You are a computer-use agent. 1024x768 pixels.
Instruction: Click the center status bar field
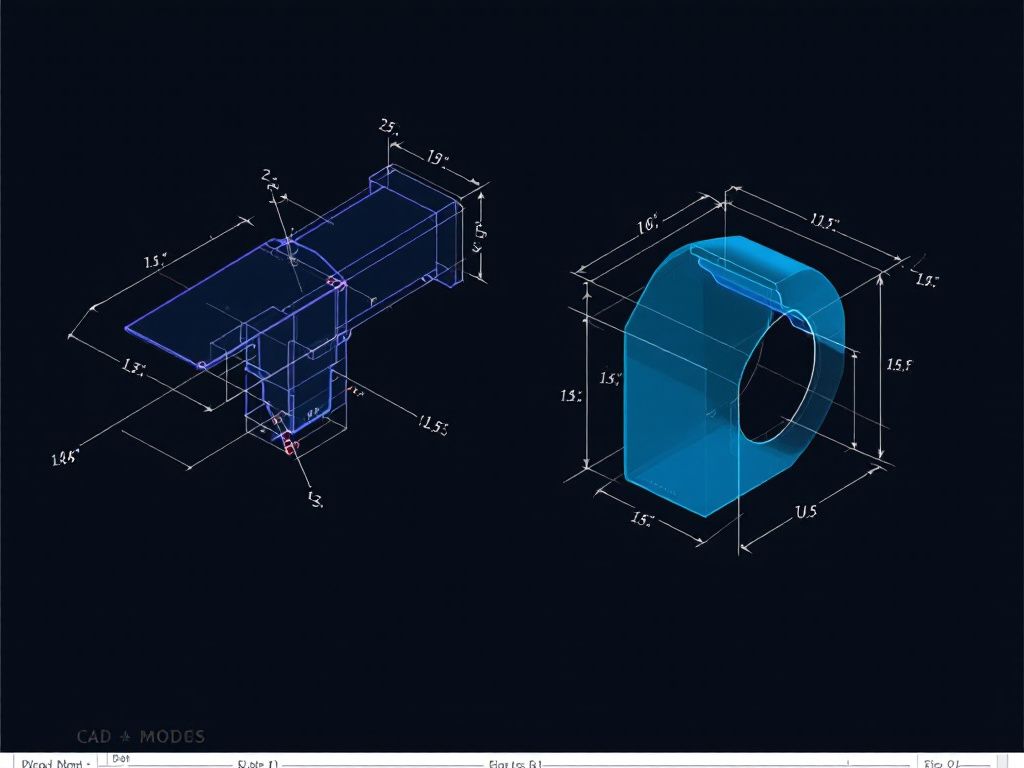515,763
